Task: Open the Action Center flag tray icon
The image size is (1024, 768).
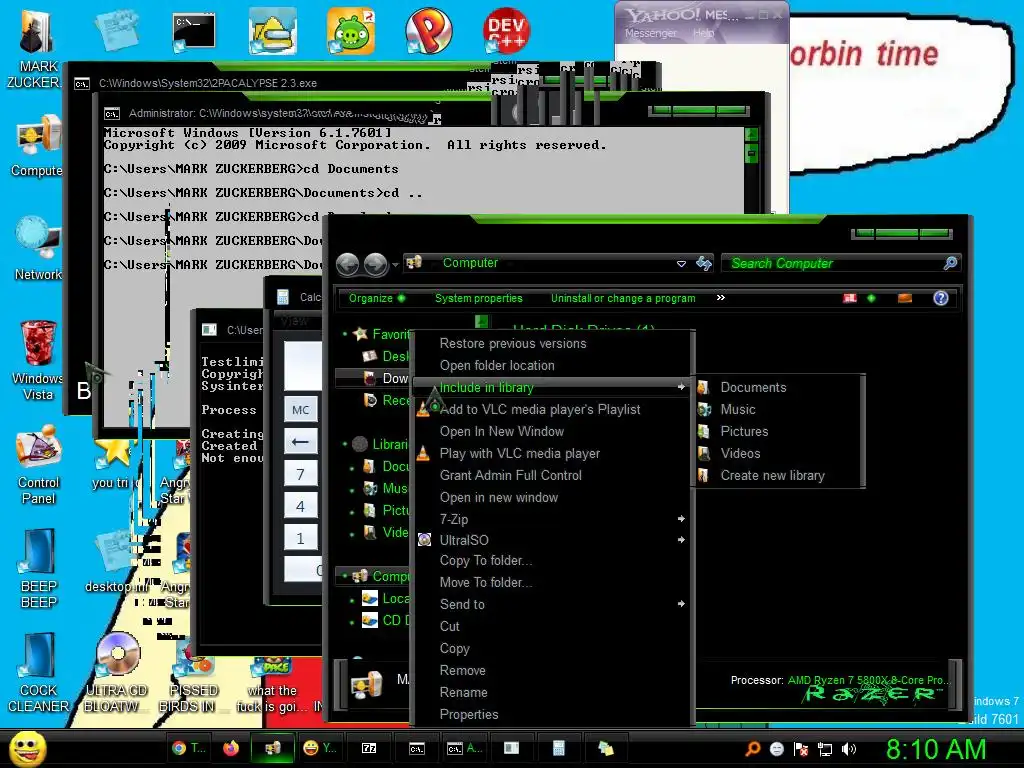Action: (801, 749)
